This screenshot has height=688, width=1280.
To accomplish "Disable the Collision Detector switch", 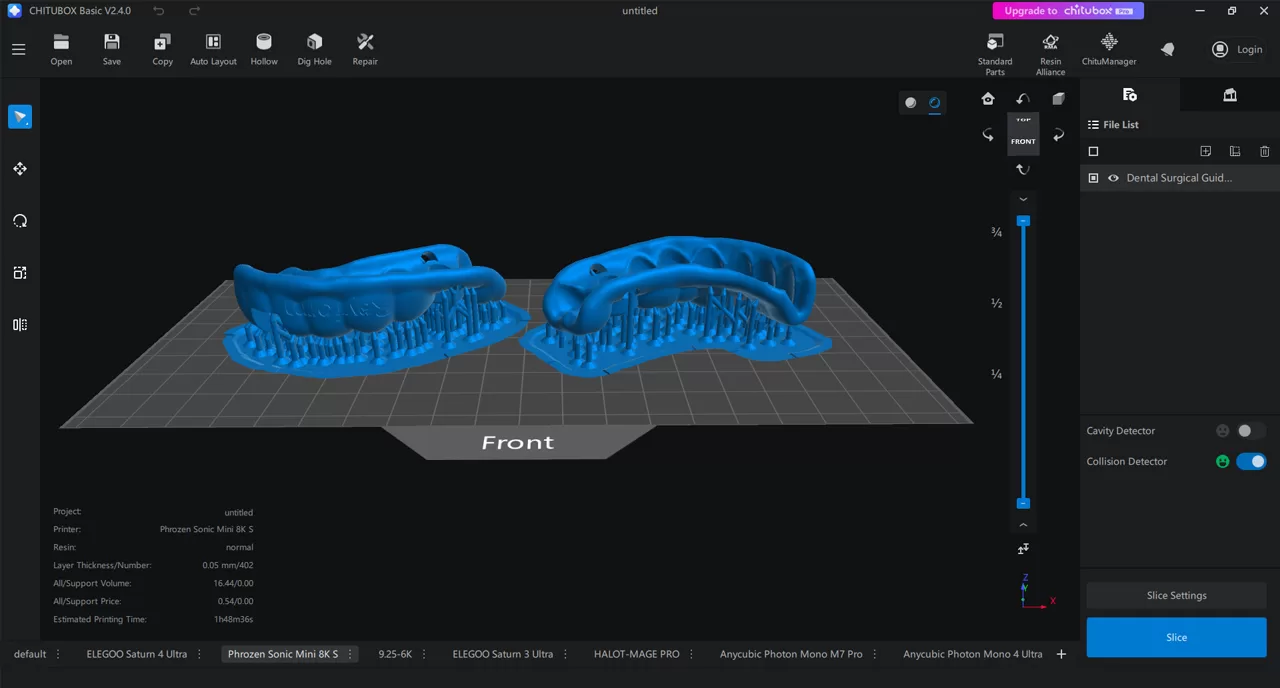I will point(1252,461).
